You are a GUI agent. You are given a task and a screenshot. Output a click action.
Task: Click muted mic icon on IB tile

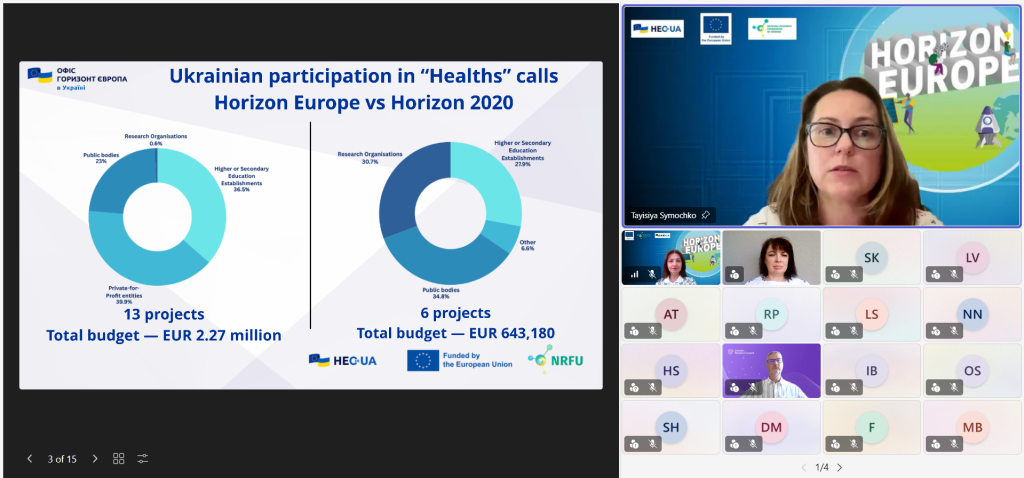tap(852, 387)
